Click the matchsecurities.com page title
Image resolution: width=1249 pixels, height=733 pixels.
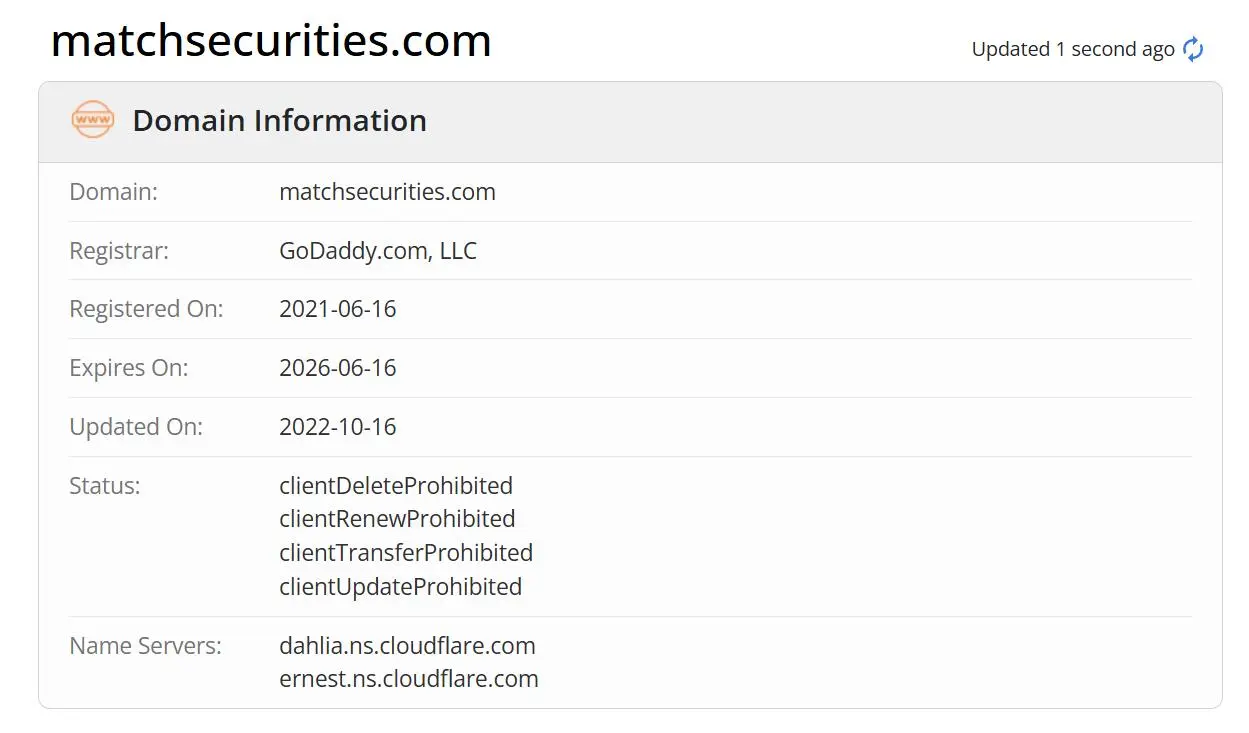click(x=271, y=40)
